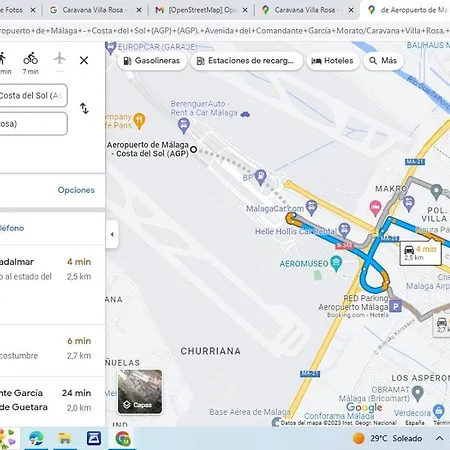Select the flight travel mode icon

point(60,58)
